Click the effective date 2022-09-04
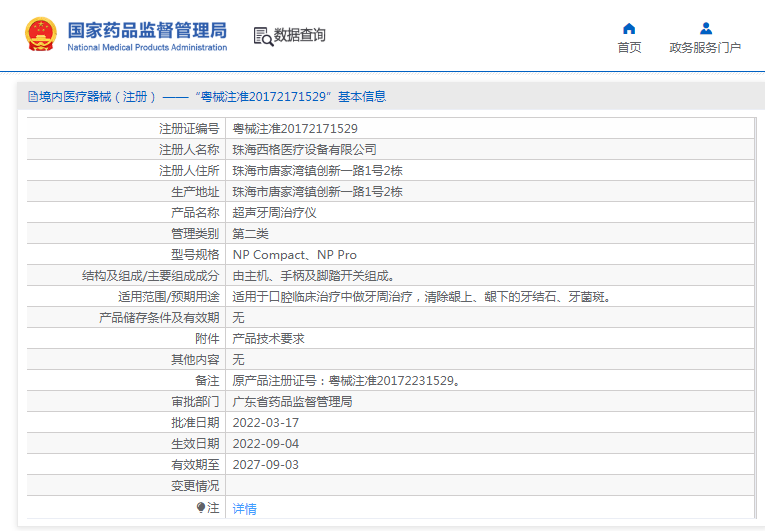 coord(265,443)
